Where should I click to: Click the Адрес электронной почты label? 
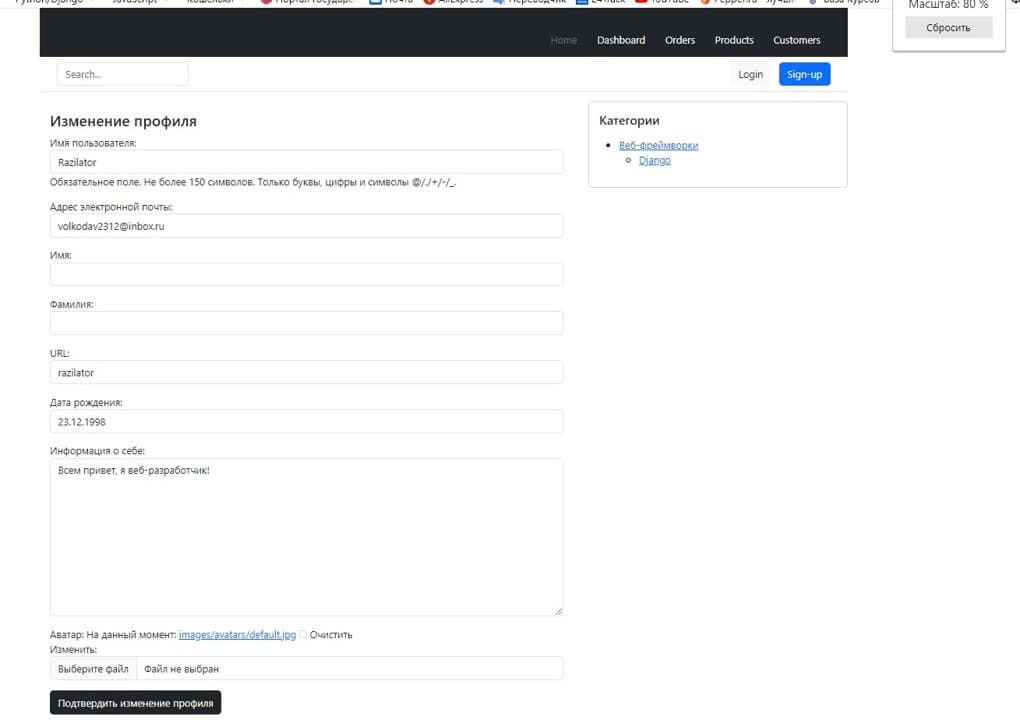[111, 207]
